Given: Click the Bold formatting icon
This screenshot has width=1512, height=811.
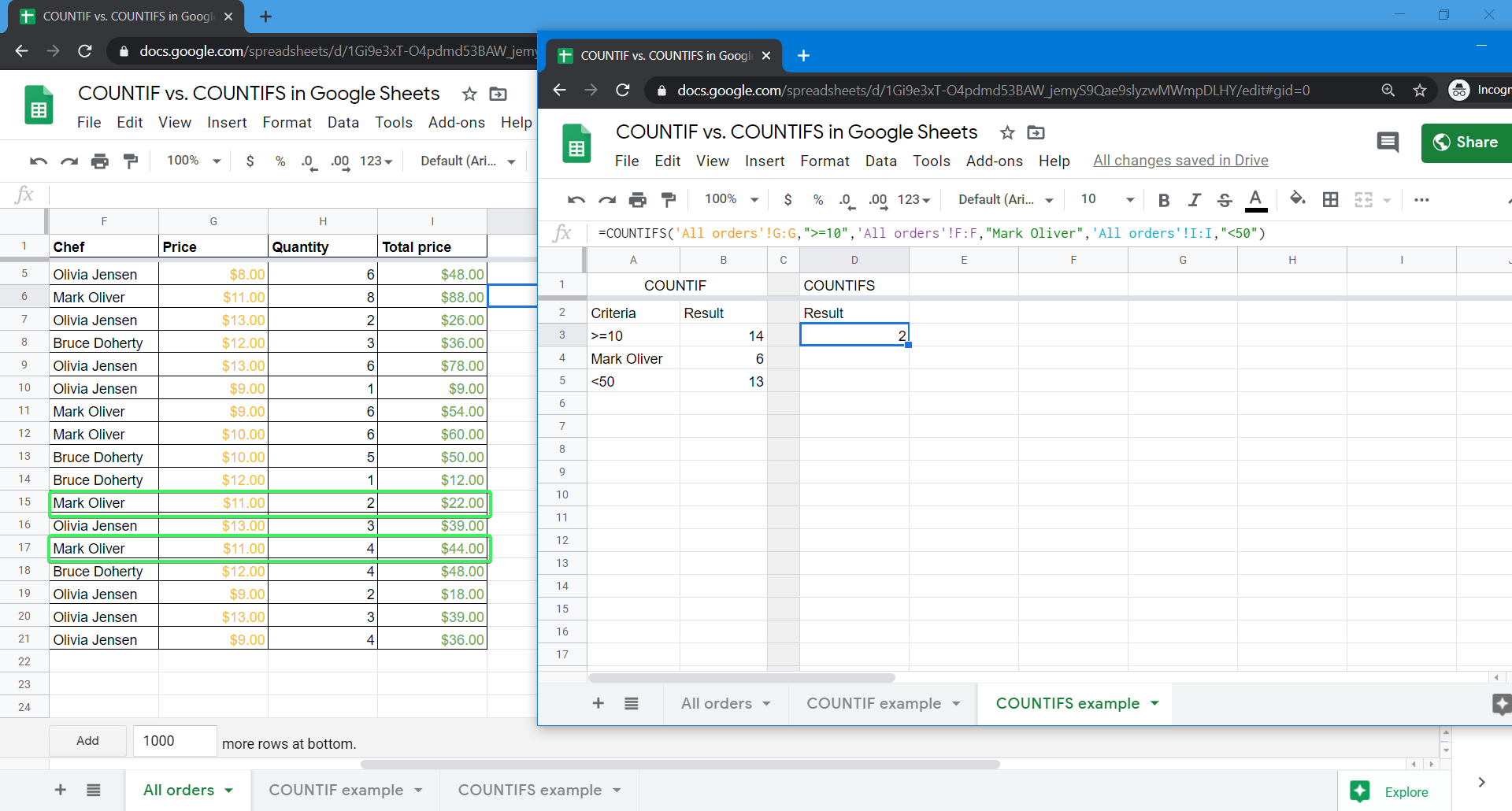Looking at the screenshot, I should pyautogui.click(x=1163, y=200).
